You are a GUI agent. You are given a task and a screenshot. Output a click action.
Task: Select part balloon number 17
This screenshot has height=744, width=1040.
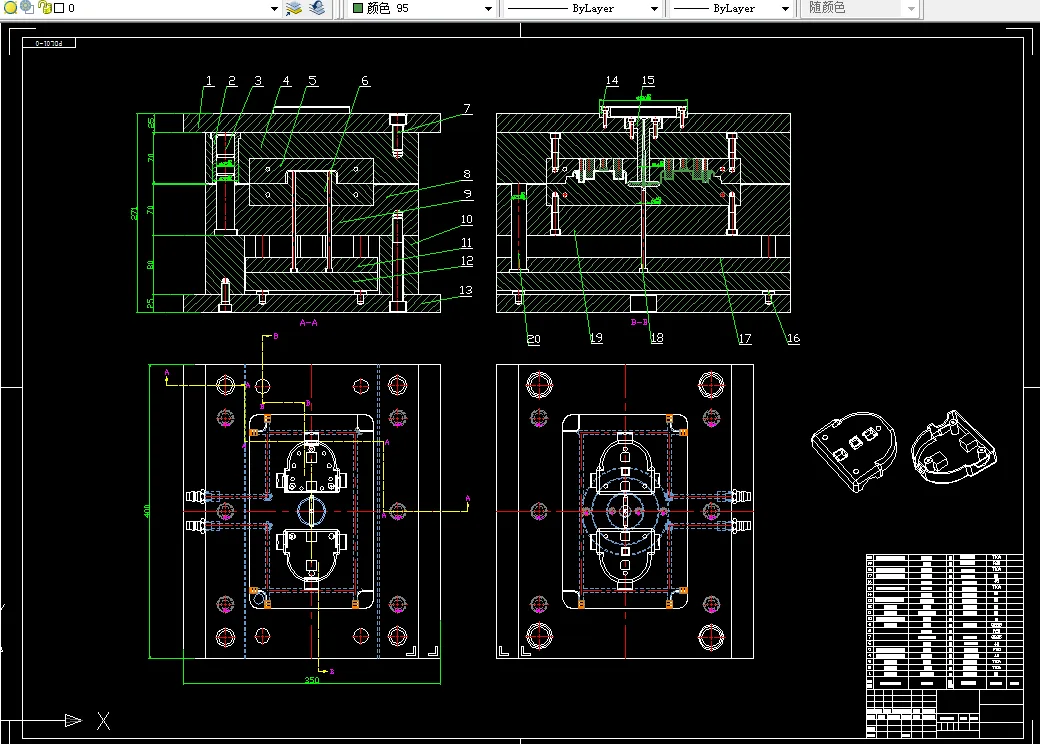(x=745, y=339)
